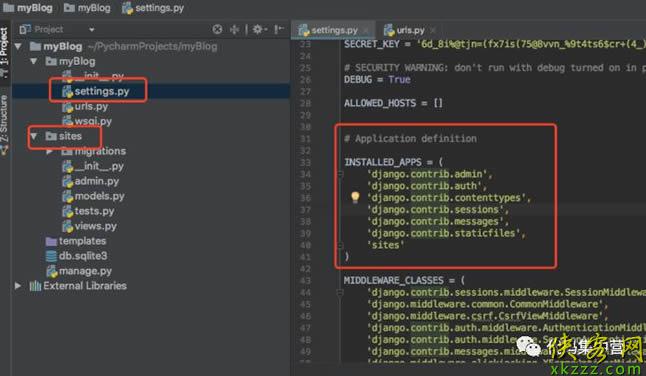The width and height of the screenshot is (646, 376).
Task: Click the lightbulb intention icon on line 36
Action: pyautogui.click(x=355, y=197)
